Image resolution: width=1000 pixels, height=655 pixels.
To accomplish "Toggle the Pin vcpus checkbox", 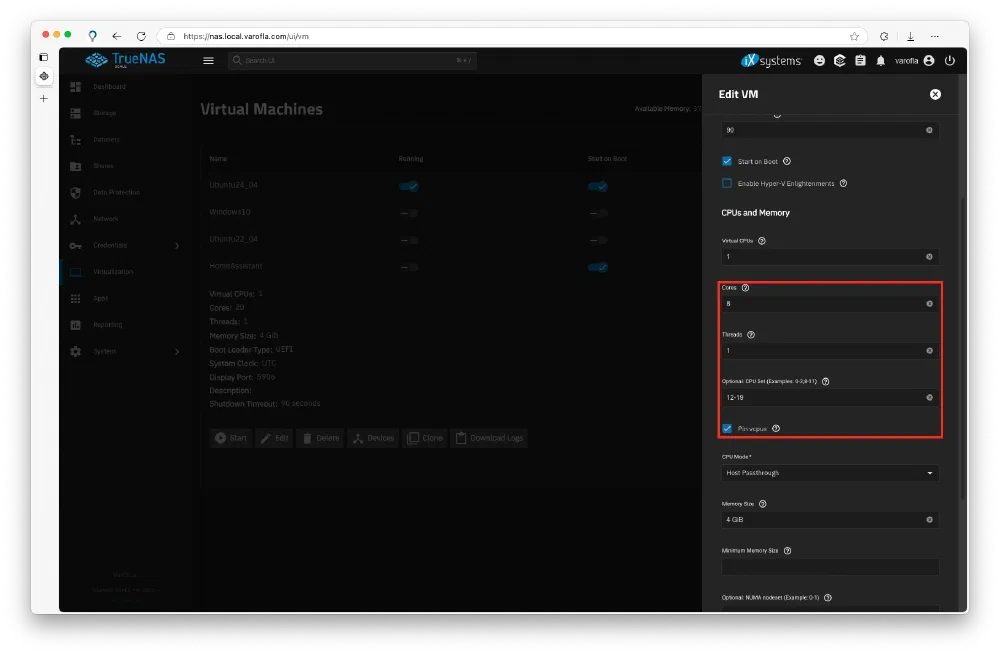I will click(727, 428).
